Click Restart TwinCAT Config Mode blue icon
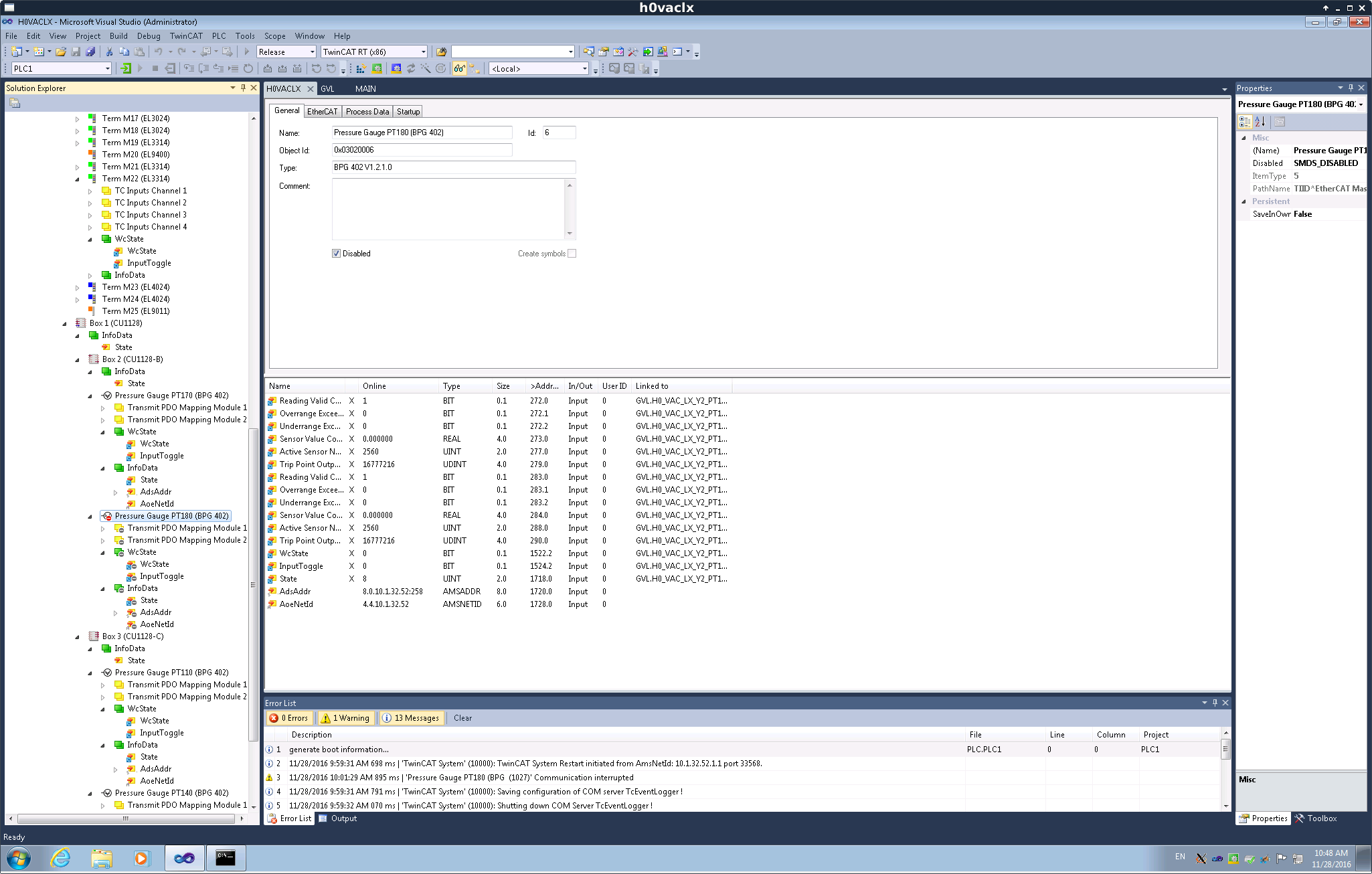The width and height of the screenshot is (1372, 874). pyautogui.click(x=396, y=68)
